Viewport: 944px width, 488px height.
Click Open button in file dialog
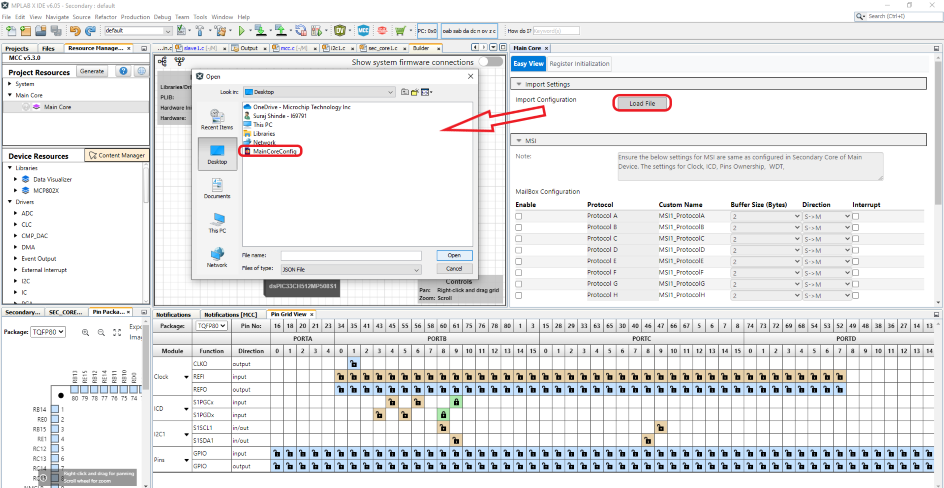[454, 255]
